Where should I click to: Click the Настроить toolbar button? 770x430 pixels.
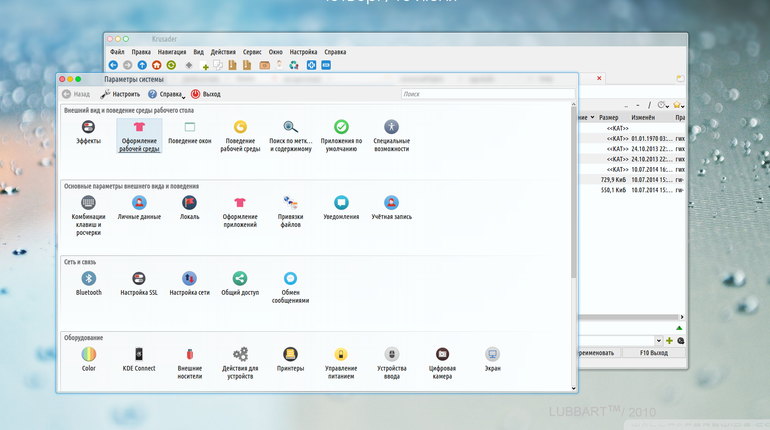click(120, 94)
